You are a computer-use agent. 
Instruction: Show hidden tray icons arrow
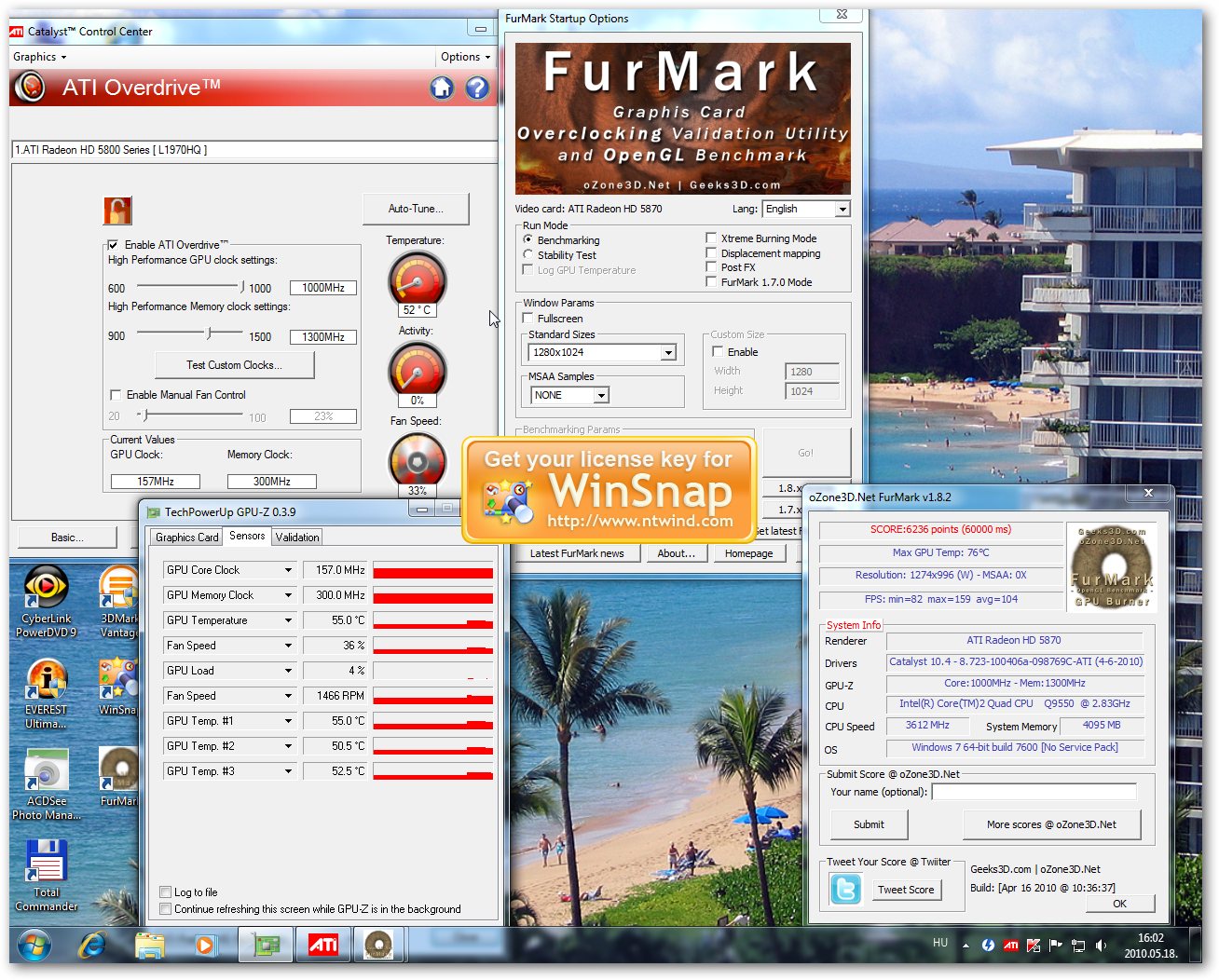pyautogui.click(x=966, y=945)
